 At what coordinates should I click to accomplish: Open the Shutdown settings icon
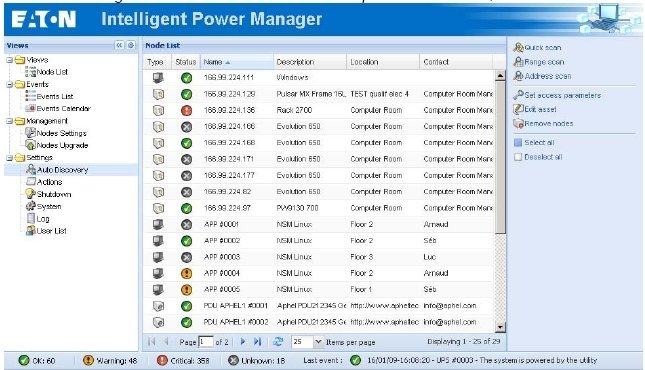tap(30, 194)
